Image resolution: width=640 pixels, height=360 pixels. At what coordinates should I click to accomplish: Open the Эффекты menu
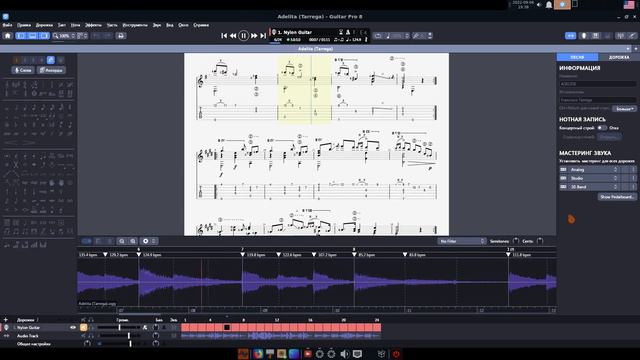(93, 25)
